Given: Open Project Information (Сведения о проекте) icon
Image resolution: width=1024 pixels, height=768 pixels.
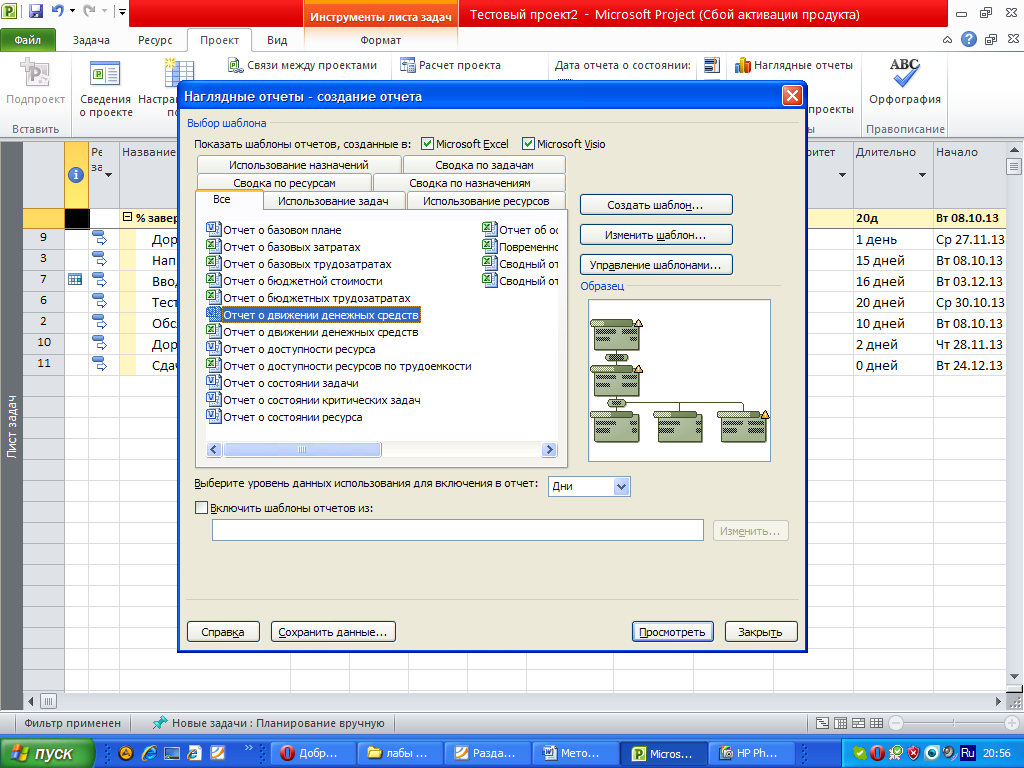Looking at the screenshot, I should 105,73.
